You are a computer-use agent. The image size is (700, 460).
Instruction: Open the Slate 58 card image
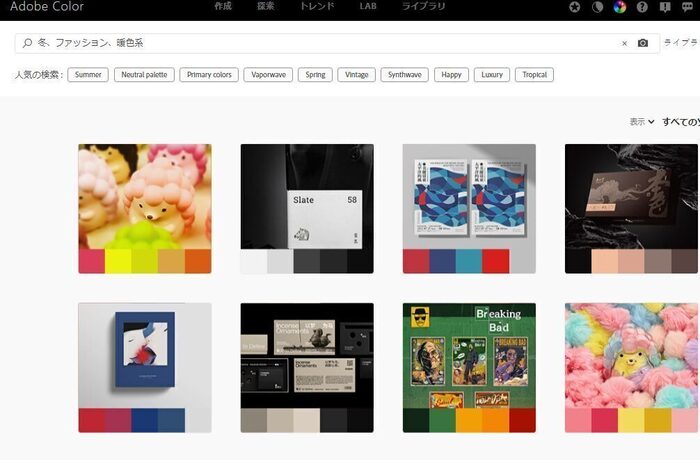(x=307, y=197)
